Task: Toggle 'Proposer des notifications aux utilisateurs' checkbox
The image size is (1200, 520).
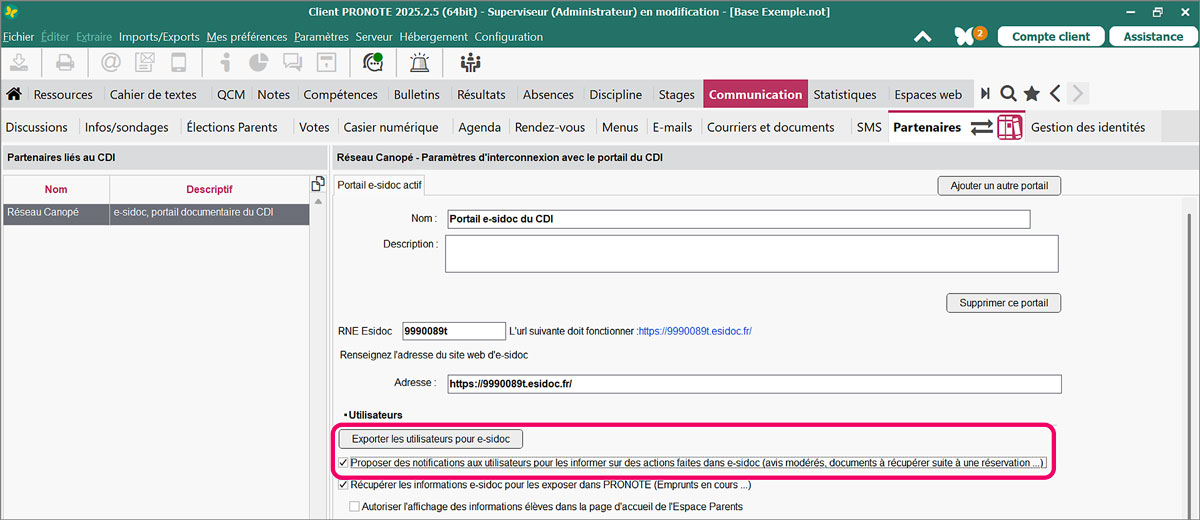Action: [x=344, y=463]
